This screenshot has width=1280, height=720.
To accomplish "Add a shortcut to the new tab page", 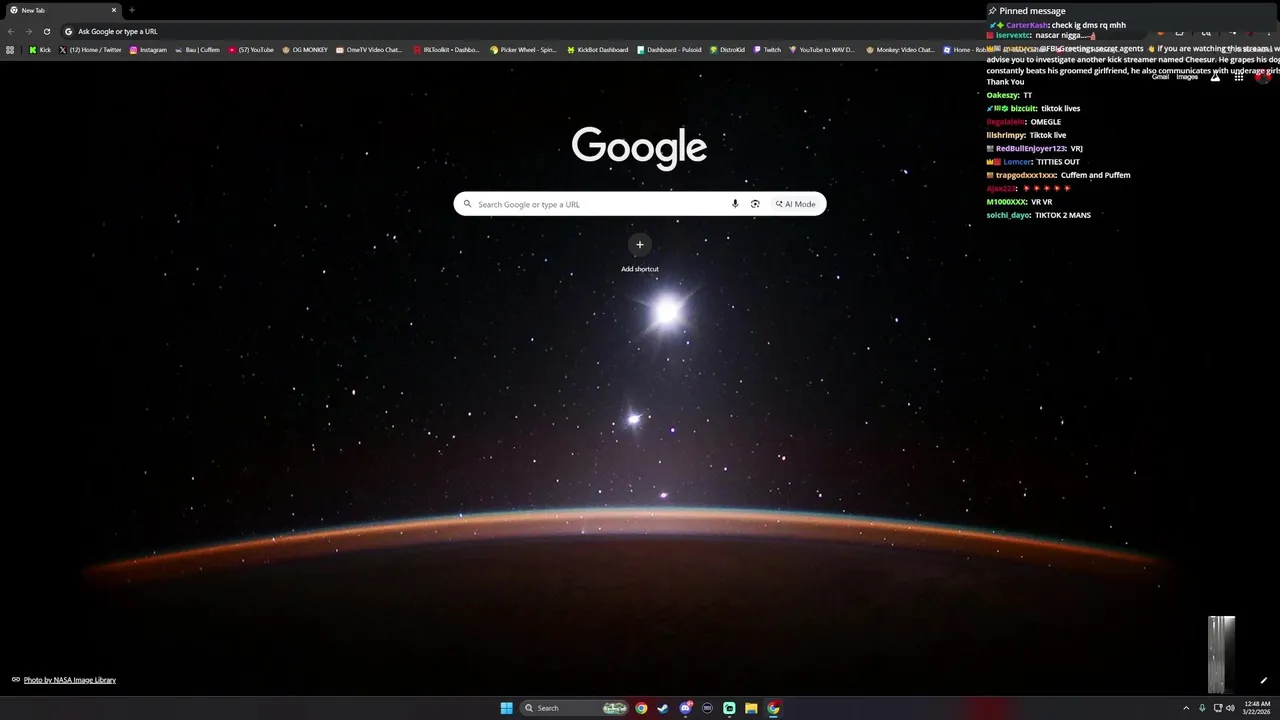I will 640,252.
